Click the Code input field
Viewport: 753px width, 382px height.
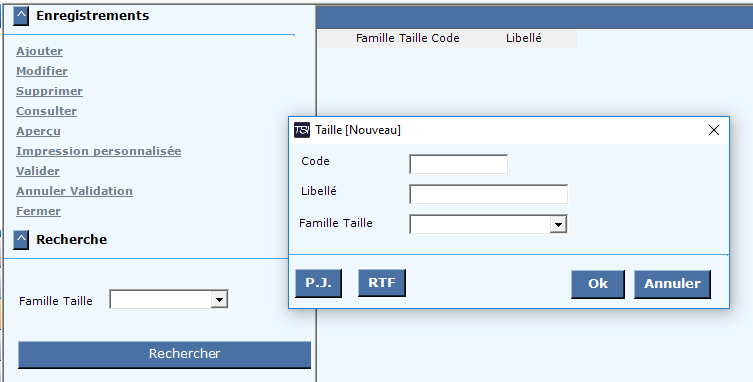pyautogui.click(x=458, y=164)
